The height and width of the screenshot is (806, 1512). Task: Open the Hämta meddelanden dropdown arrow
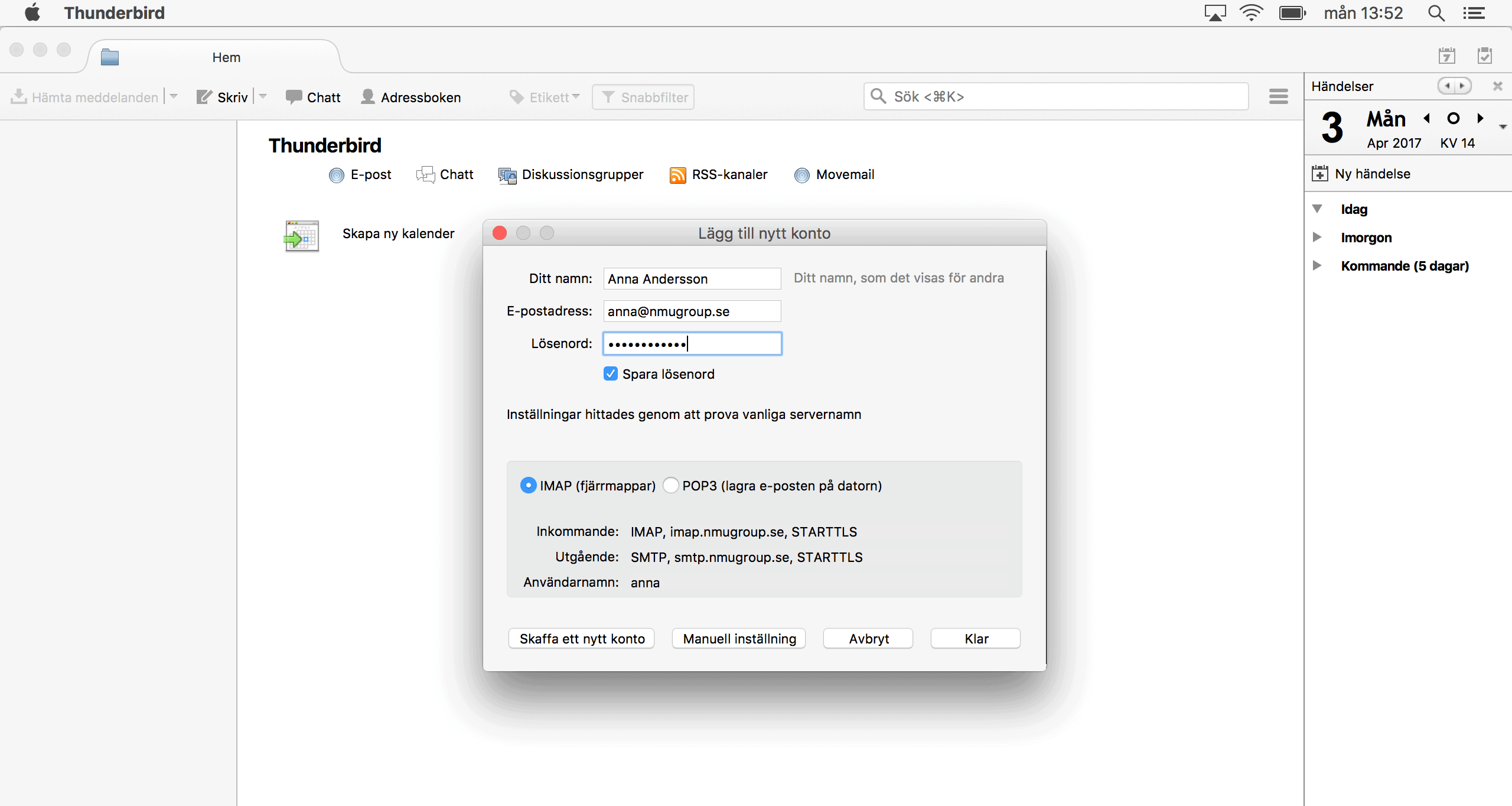174,96
